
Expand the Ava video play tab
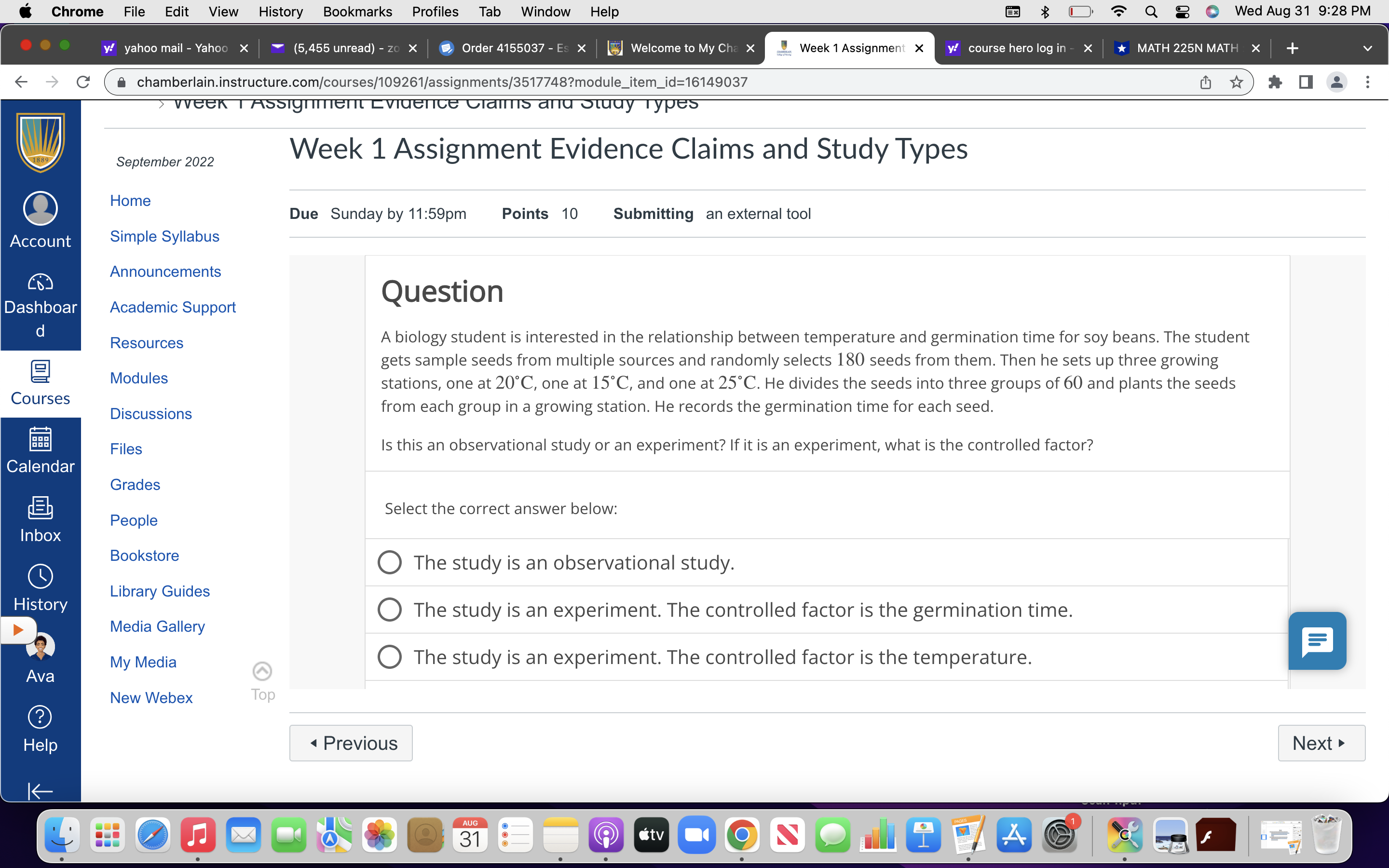click(18, 630)
